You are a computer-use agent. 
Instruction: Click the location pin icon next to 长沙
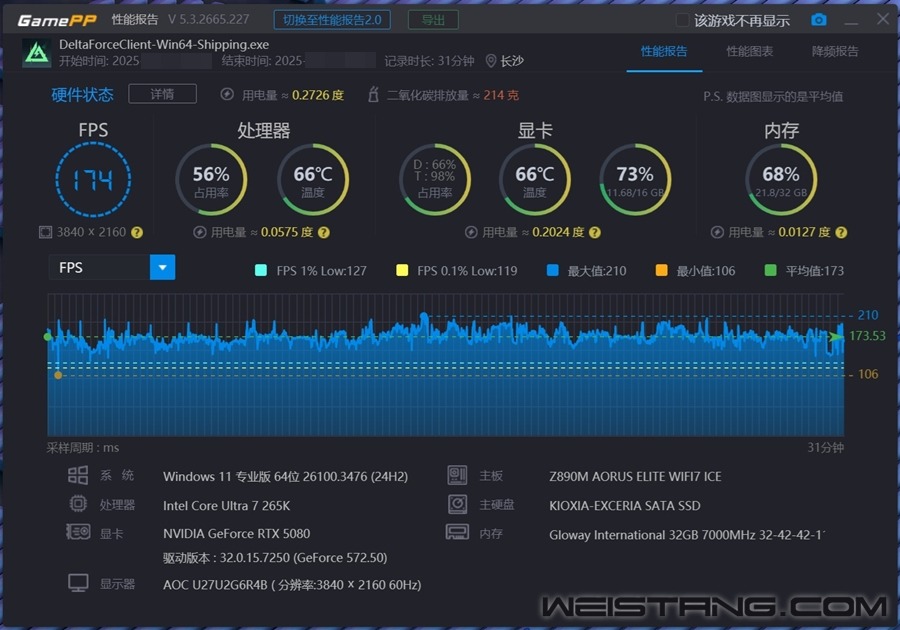point(491,61)
